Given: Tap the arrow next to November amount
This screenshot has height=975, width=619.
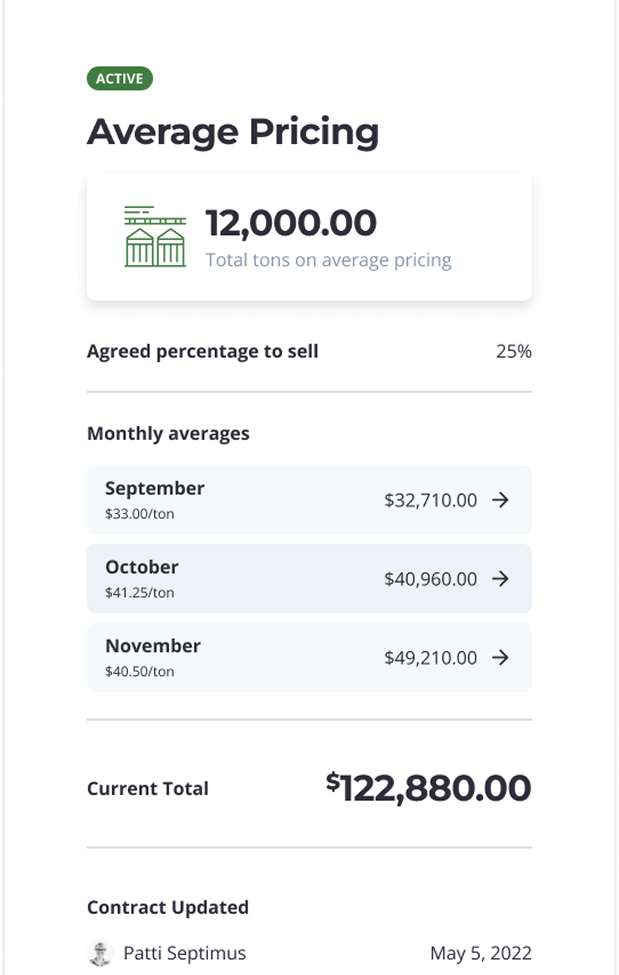Looking at the screenshot, I should pos(501,658).
